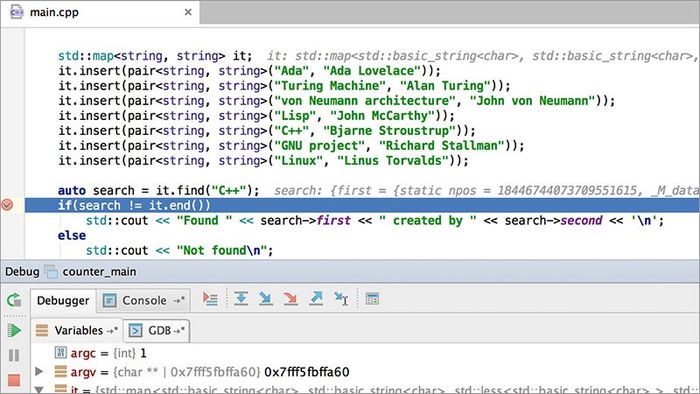
Task: Click the Run to Cursor icon
Action: 341,299
